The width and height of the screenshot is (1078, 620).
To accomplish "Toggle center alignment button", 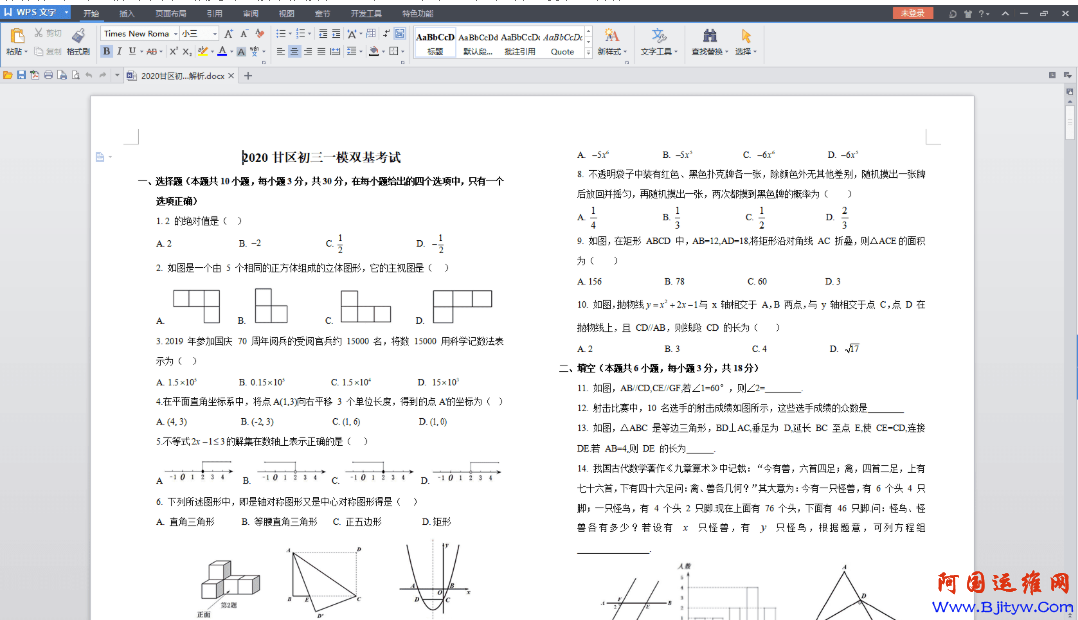I will pos(294,51).
